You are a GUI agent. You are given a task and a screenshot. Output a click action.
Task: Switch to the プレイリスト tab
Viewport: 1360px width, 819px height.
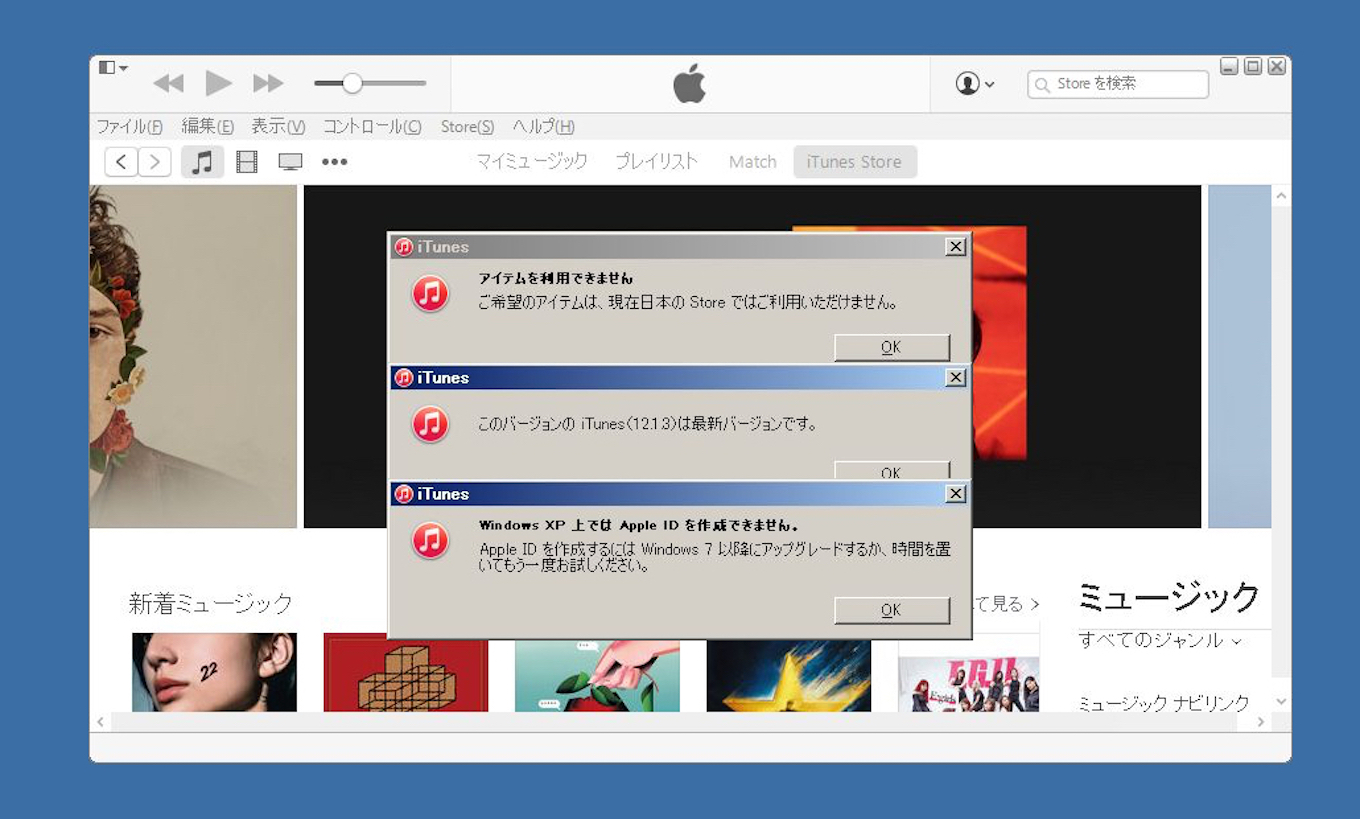pos(656,162)
